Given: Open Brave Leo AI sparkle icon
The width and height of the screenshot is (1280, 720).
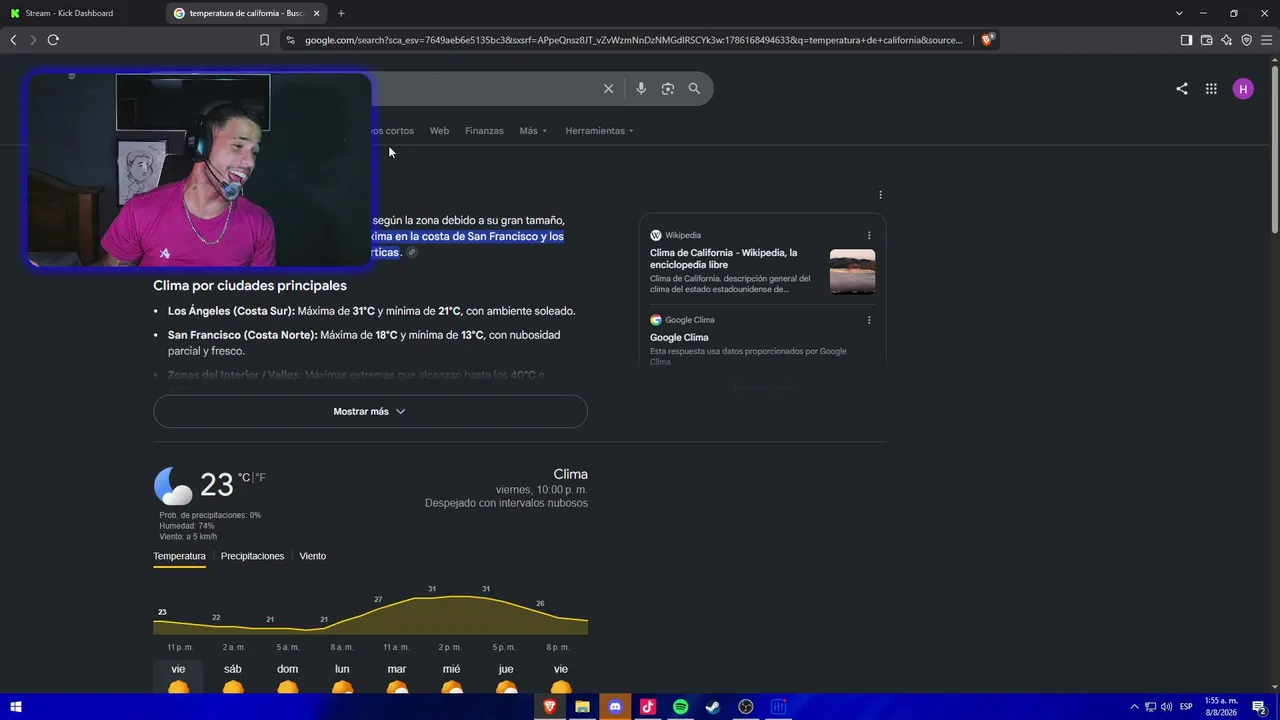Looking at the screenshot, I should (x=1227, y=40).
